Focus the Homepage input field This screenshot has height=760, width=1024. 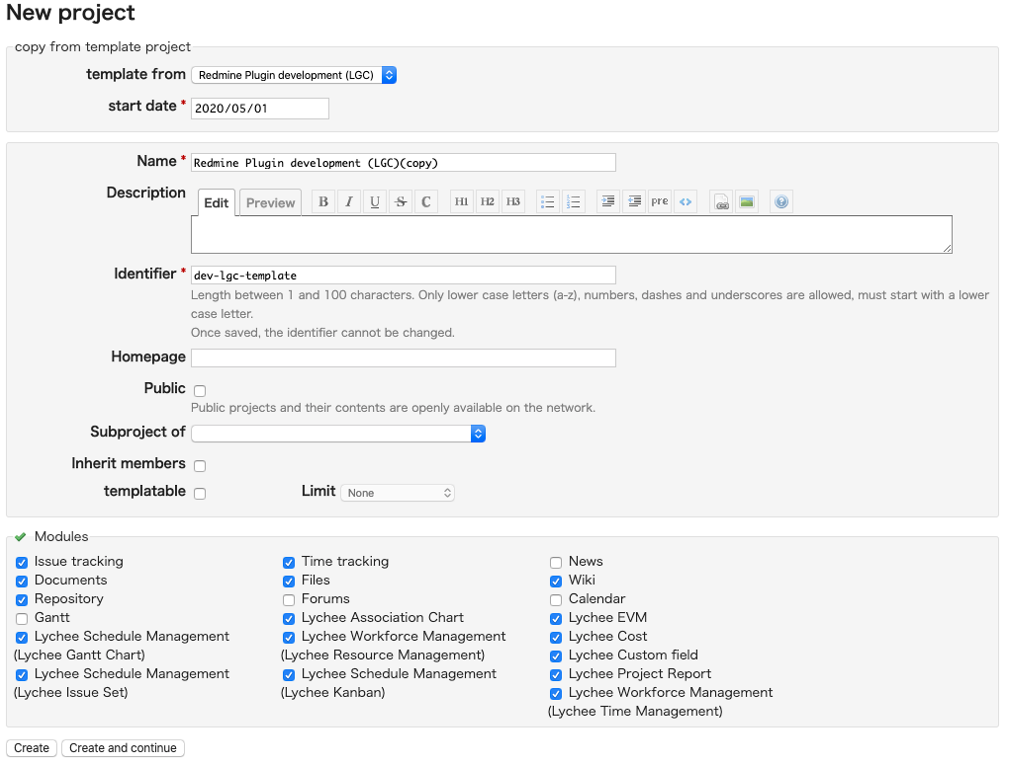404,358
